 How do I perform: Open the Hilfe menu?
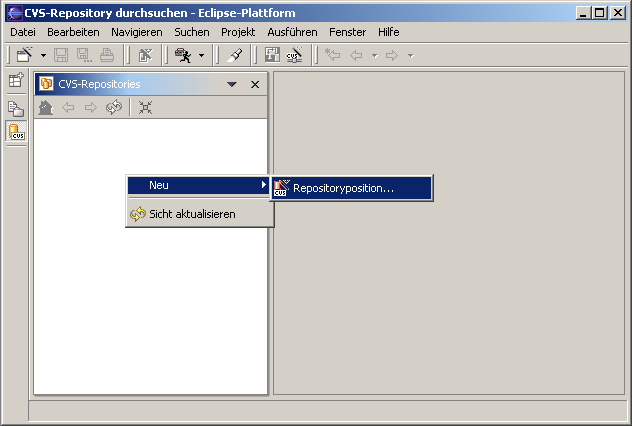389,32
